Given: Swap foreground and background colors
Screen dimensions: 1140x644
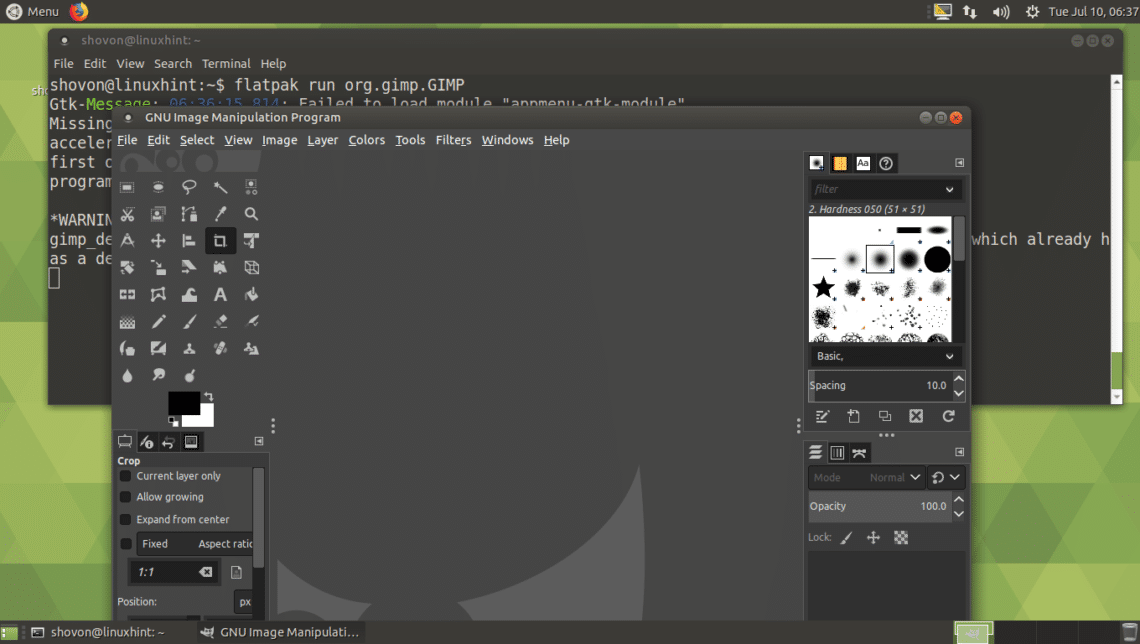Looking at the screenshot, I should (209, 396).
